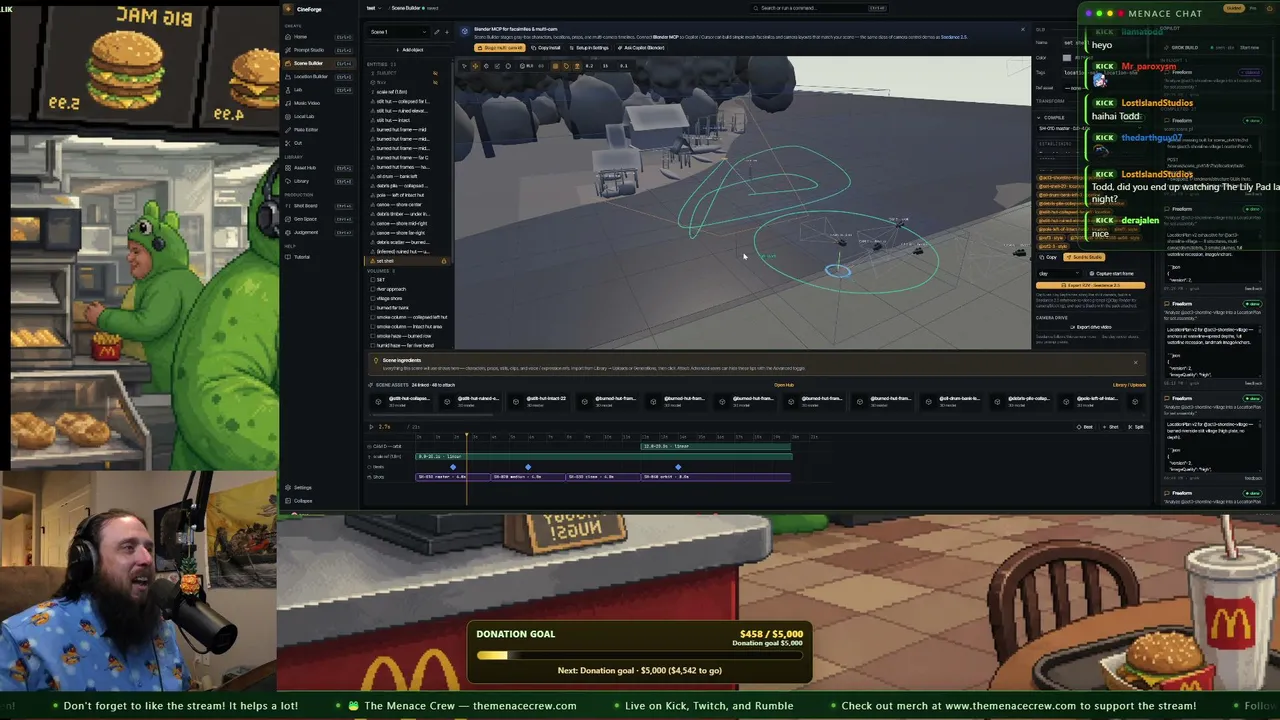Open the Open Hub link

click(784, 385)
